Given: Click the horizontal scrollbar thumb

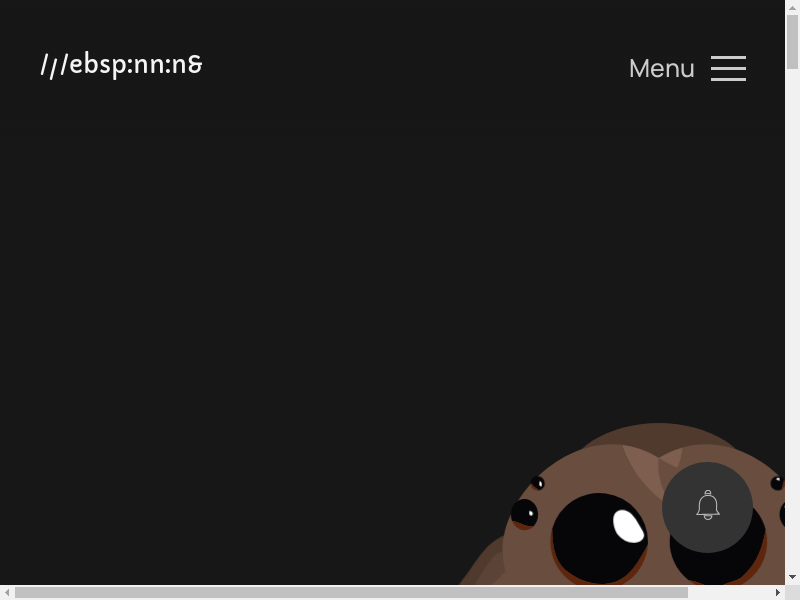Looking at the screenshot, I should 350,593.
